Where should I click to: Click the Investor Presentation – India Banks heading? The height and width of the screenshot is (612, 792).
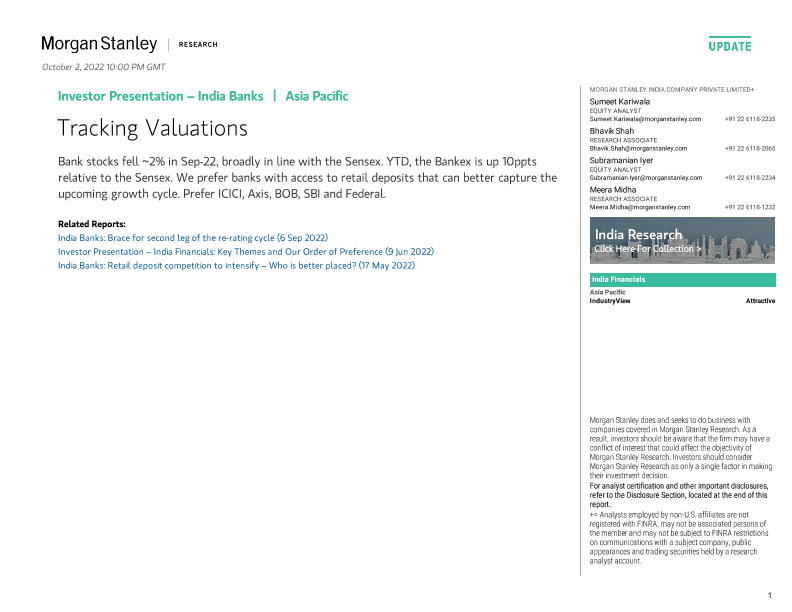coord(160,96)
